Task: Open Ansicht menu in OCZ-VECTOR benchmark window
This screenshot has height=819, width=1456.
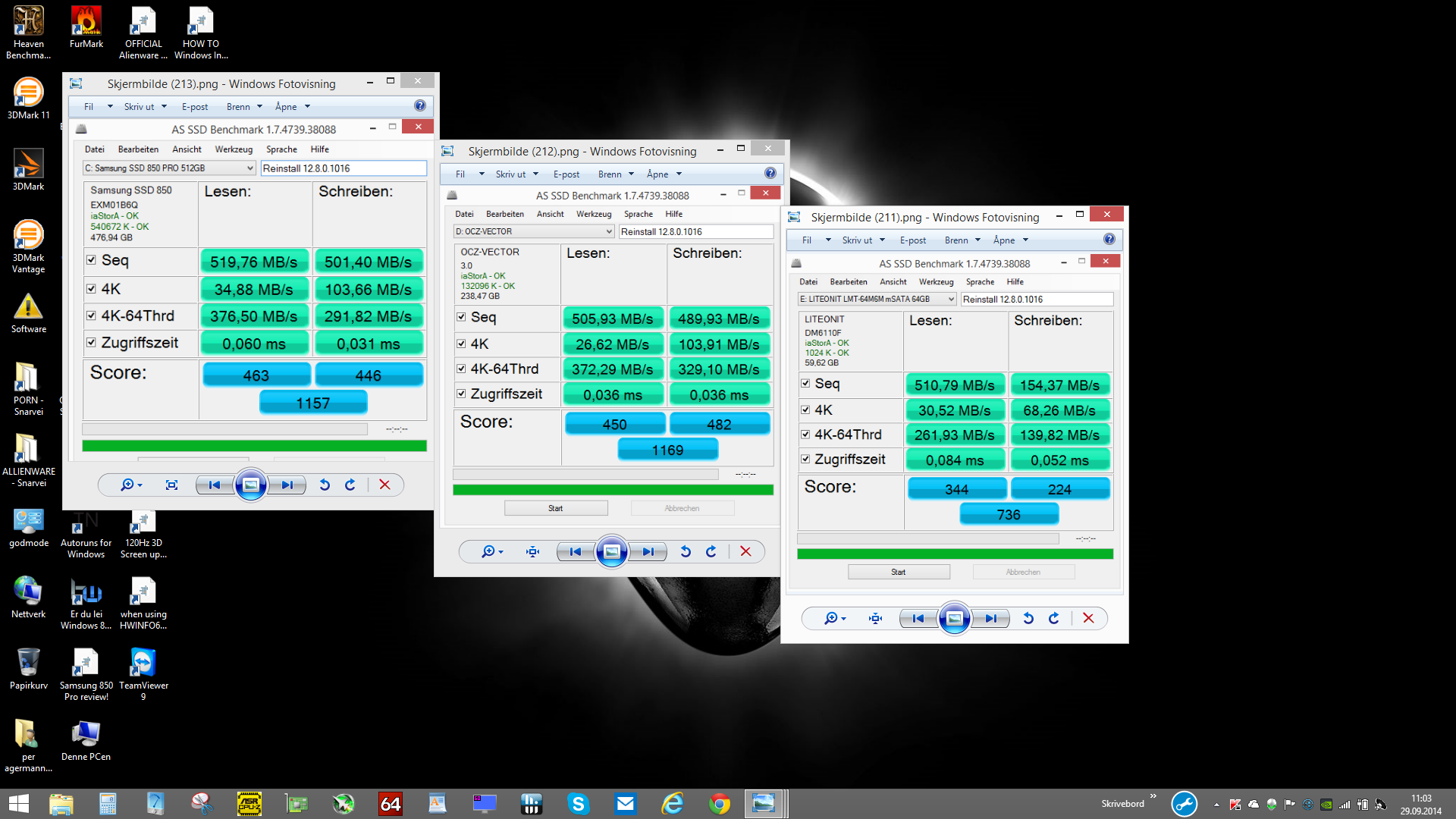Action: [551, 214]
